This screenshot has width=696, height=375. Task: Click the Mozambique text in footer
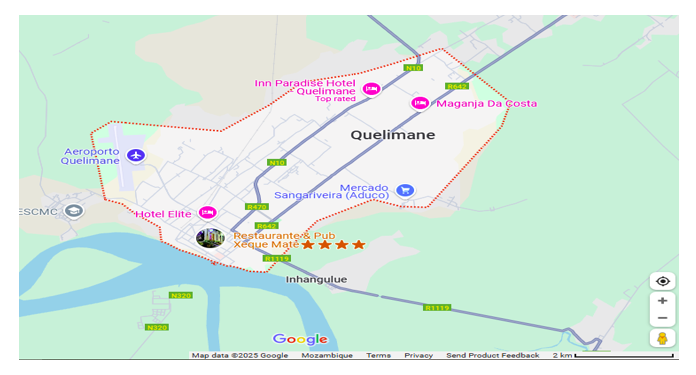(x=327, y=355)
